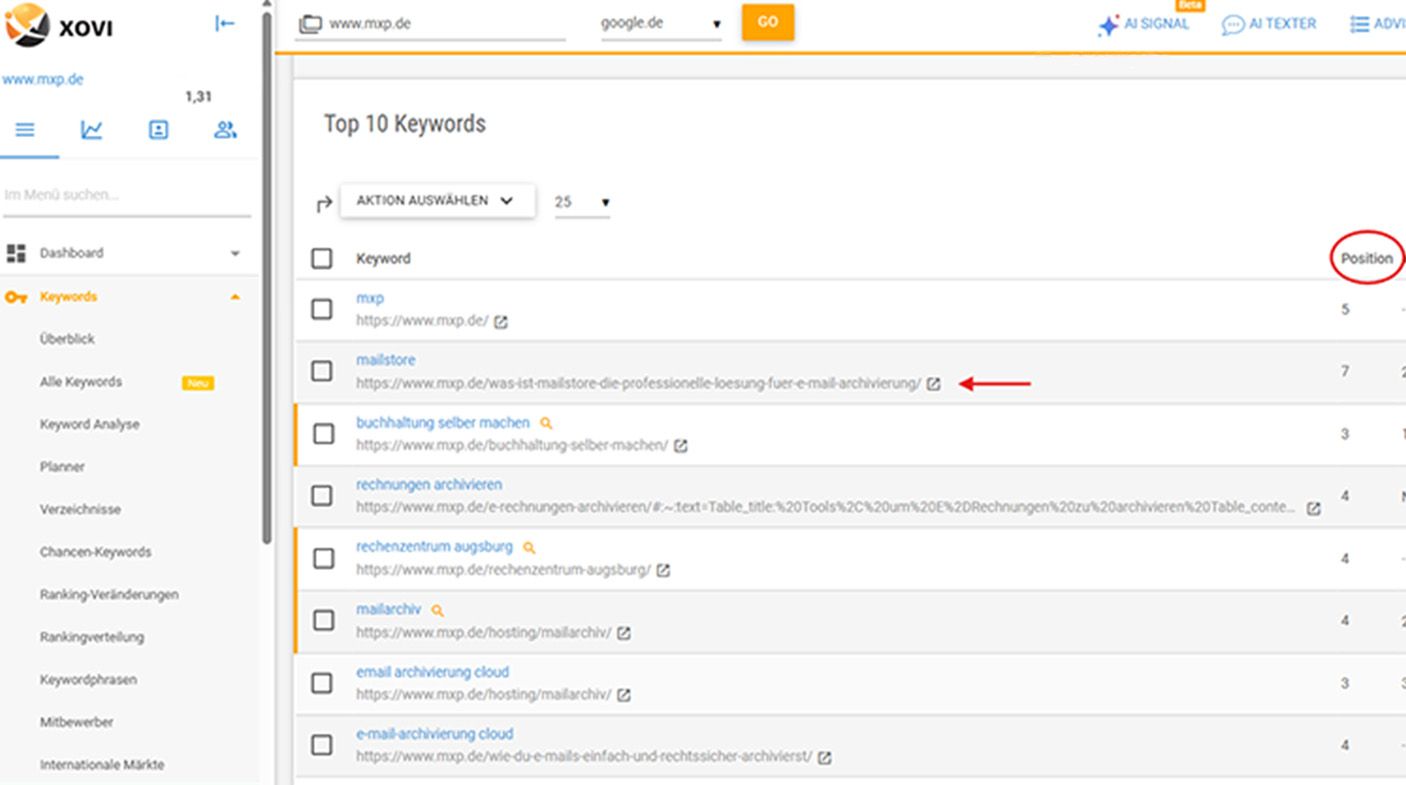The height and width of the screenshot is (785, 1406).
Task: Click magnifier icon next to rechenzentrum augsburg
Action: 529,548
